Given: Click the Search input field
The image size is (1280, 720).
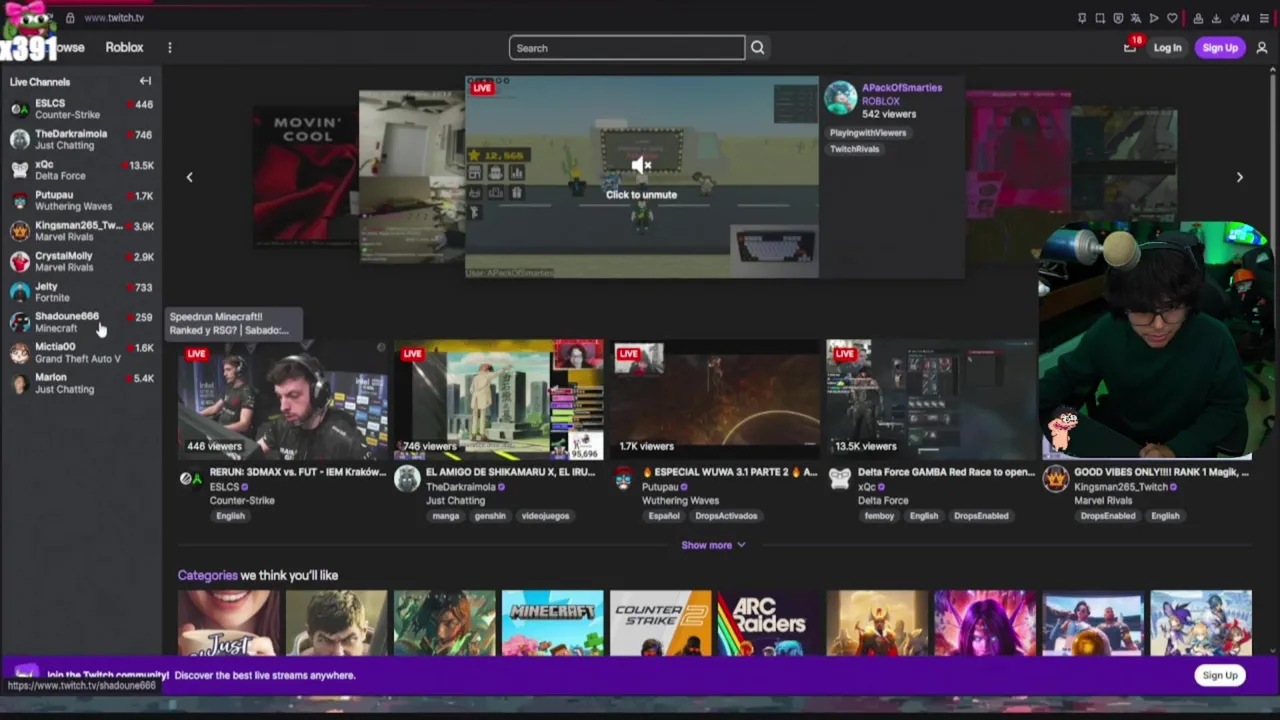Looking at the screenshot, I should click(x=627, y=48).
